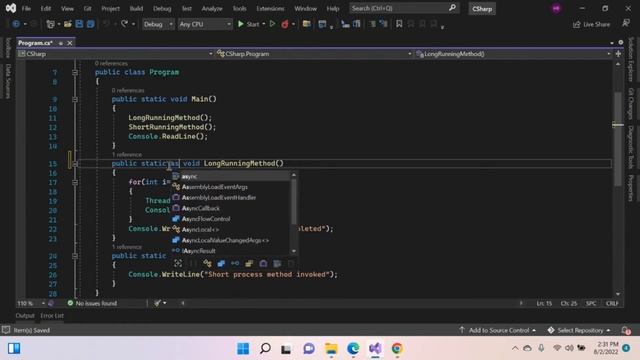Click the Undo icon

point(107,24)
